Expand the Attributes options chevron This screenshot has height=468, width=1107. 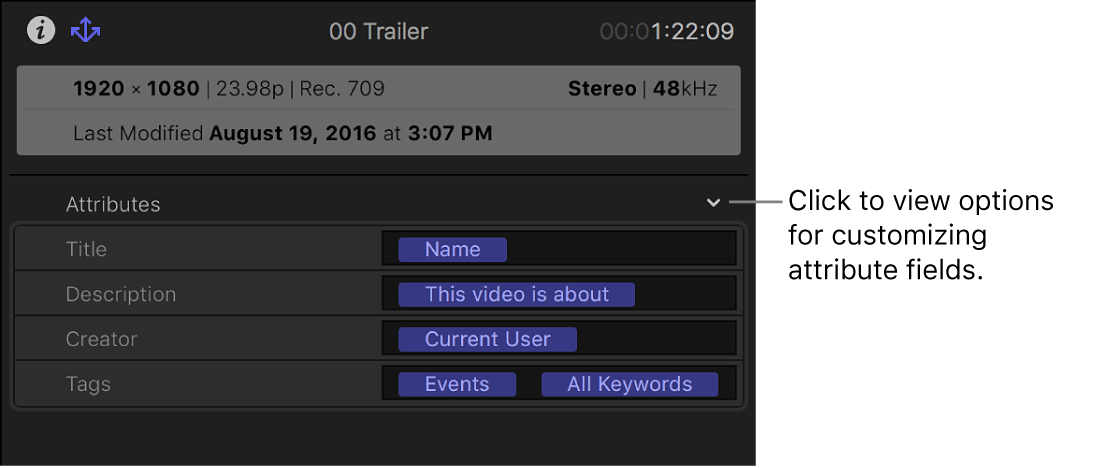(713, 203)
